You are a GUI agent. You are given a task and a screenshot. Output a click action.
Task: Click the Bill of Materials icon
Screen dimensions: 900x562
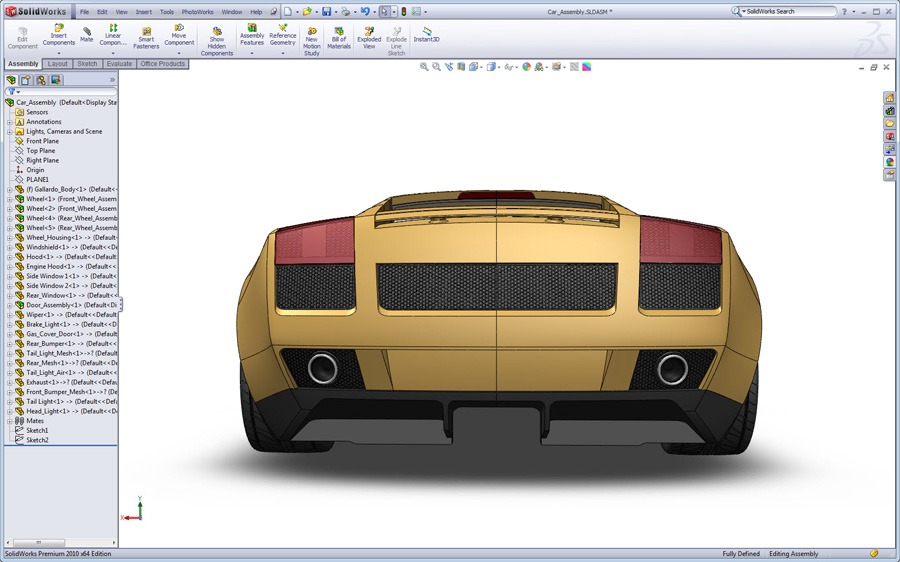pyautogui.click(x=339, y=35)
